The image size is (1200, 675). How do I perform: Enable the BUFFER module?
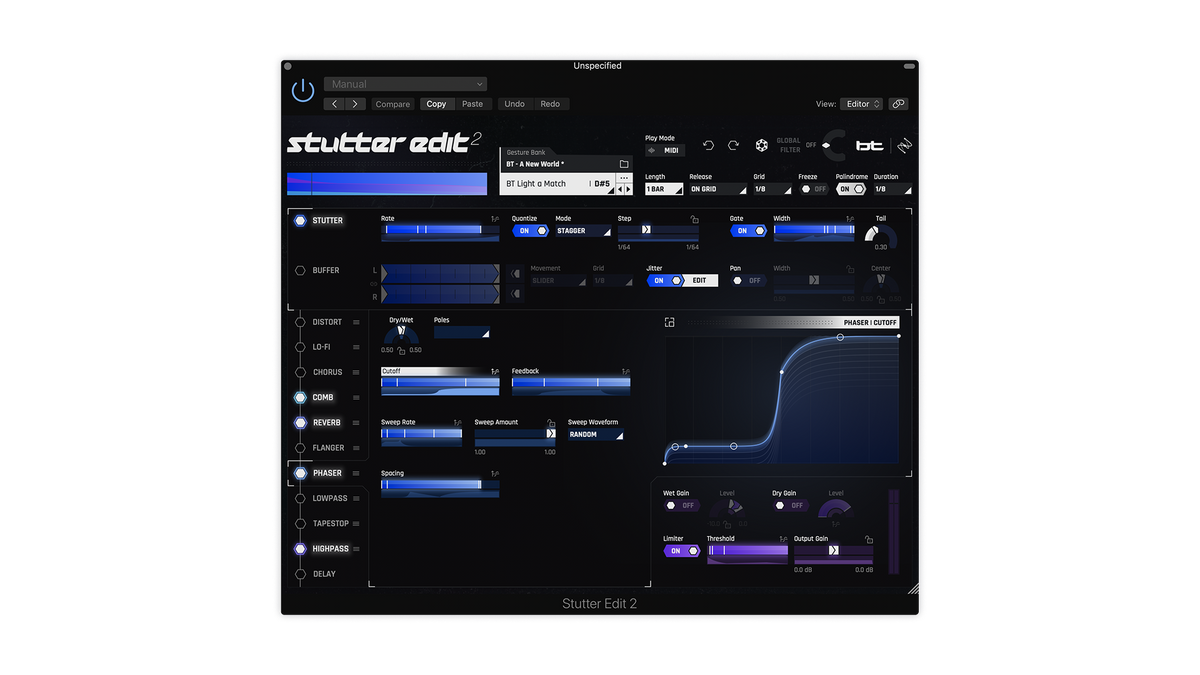300,271
